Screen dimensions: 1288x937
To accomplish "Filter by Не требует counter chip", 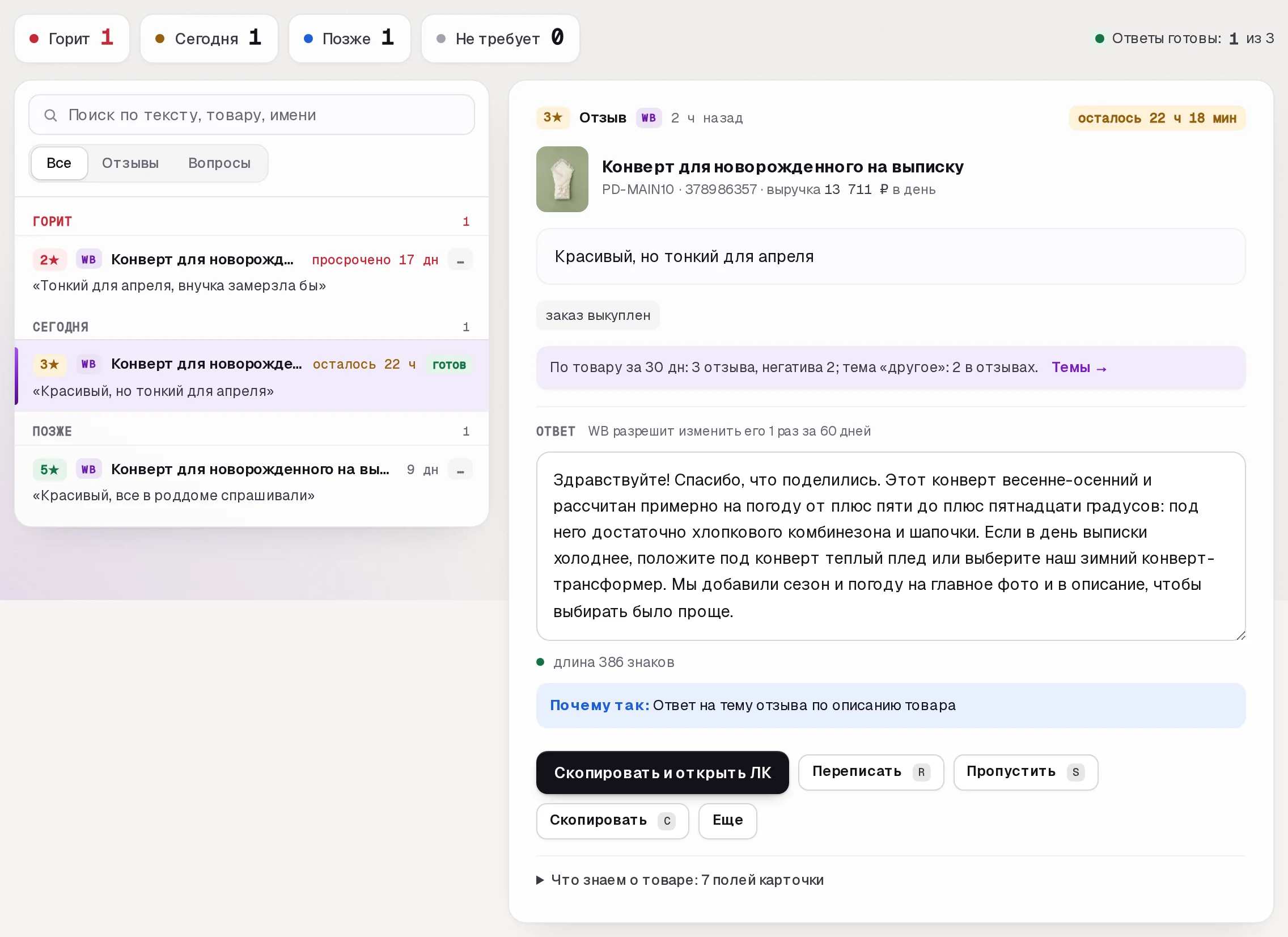I will [x=501, y=39].
